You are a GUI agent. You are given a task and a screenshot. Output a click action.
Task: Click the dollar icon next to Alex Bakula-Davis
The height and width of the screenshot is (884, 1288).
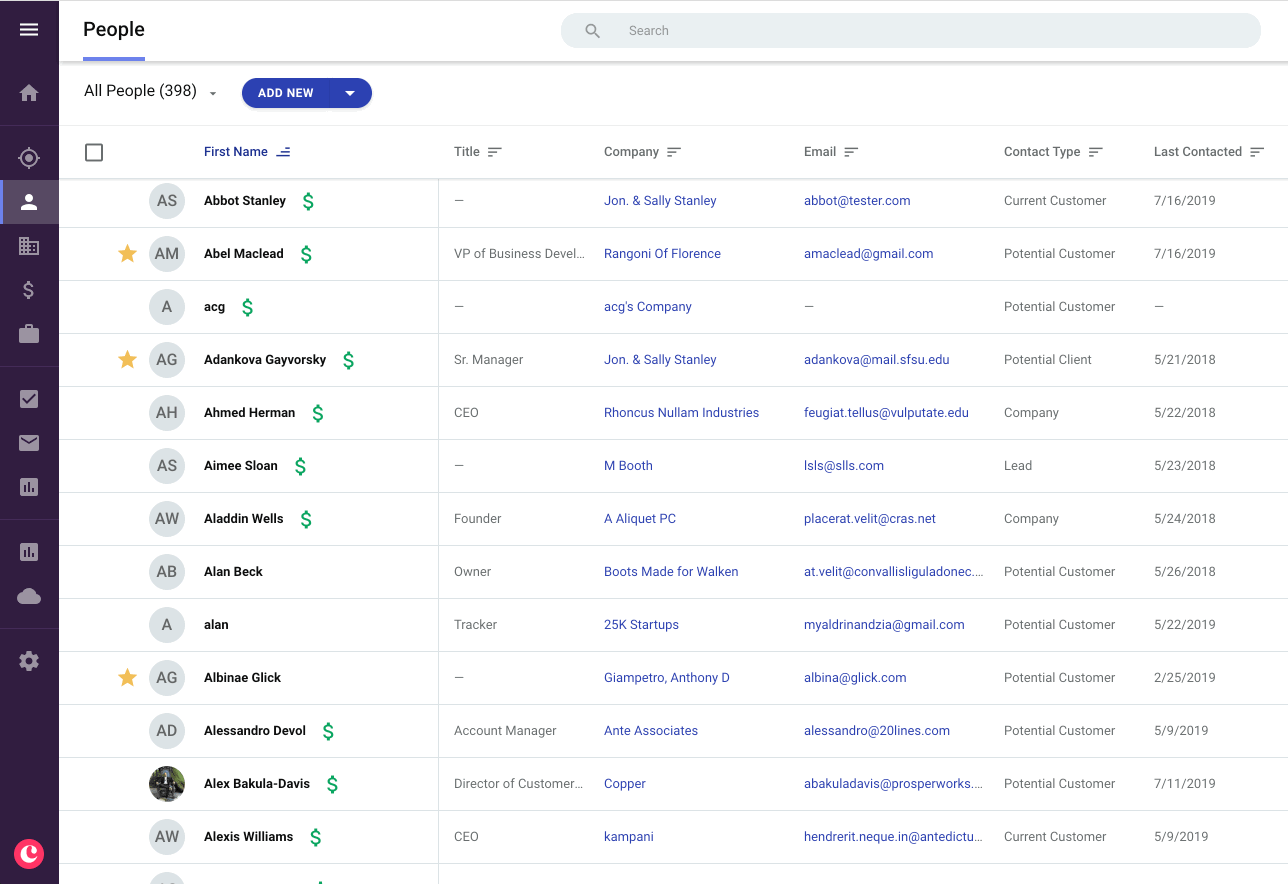click(x=332, y=784)
